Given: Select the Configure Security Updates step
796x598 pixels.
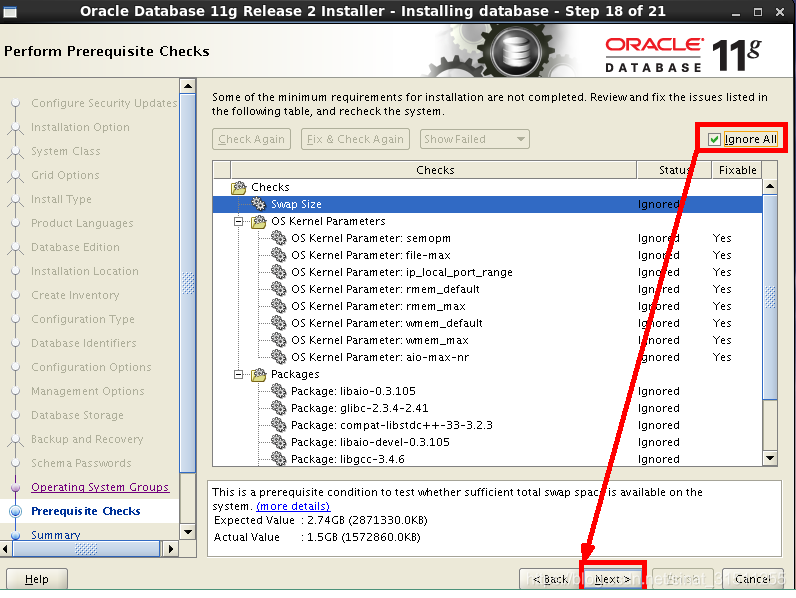Looking at the screenshot, I should (104, 103).
